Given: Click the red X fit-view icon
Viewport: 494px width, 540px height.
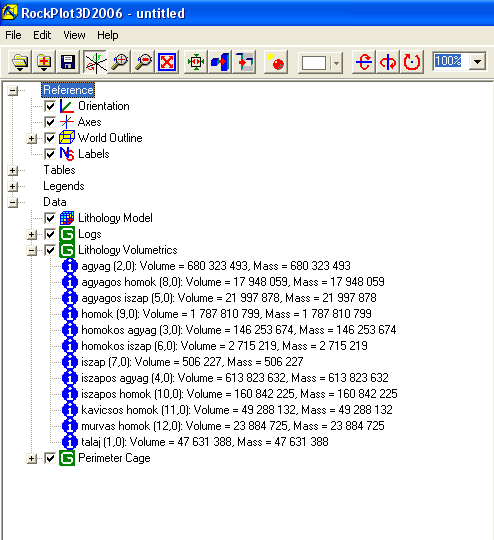Looking at the screenshot, I should 167,62.
